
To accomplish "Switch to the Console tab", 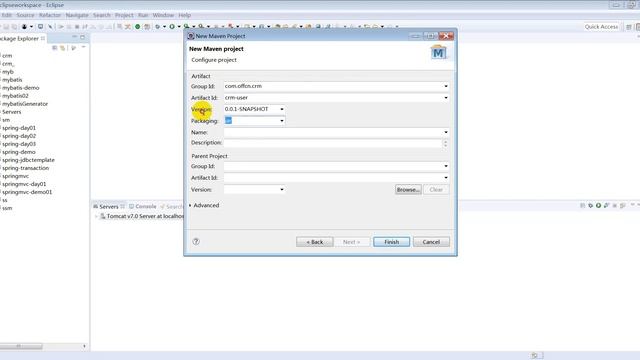I will [143, 207].
